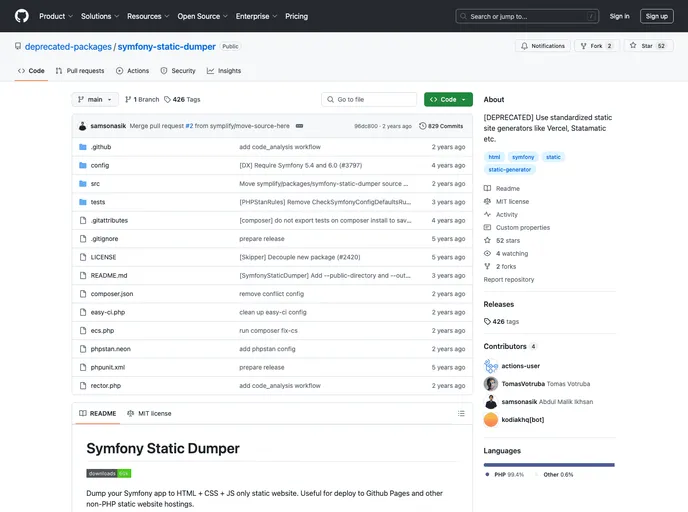Screen dimensions: 688x512
Task: Open the phpstan.neon file
Action: pyautogui.click(x=111, y=349)
